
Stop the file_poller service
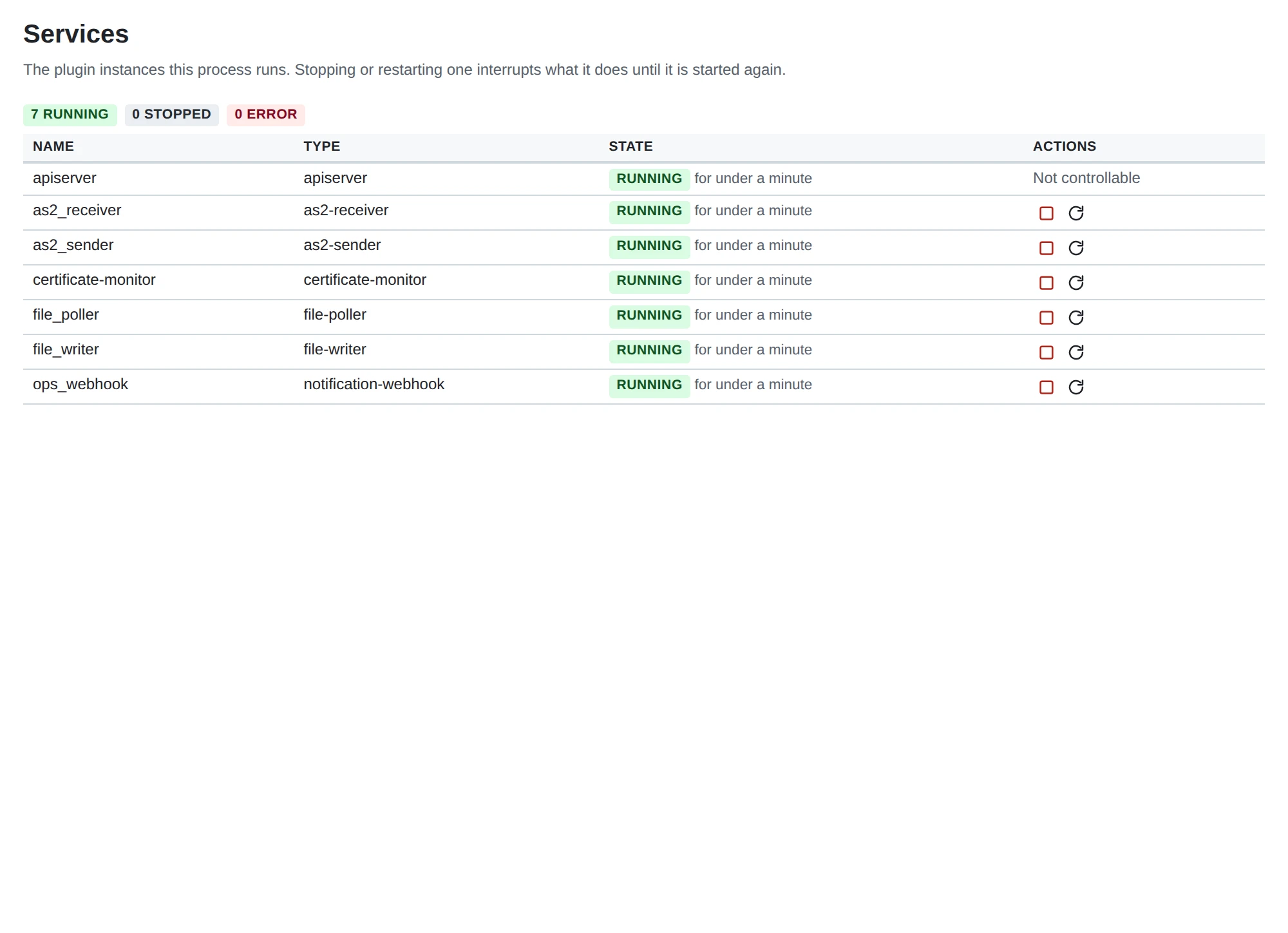[1046, 318]
